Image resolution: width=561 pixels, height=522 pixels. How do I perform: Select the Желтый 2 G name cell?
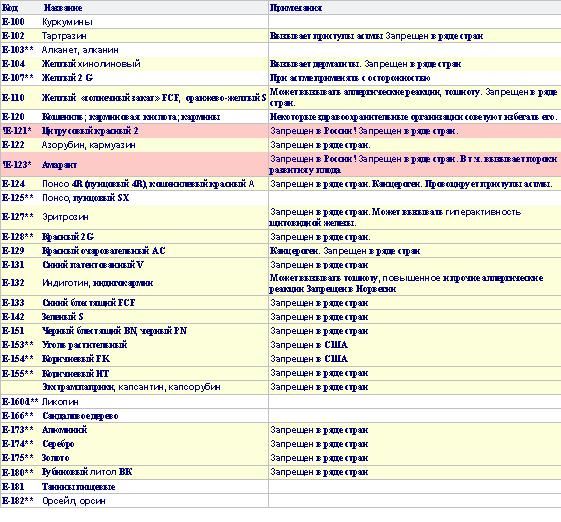68,78
